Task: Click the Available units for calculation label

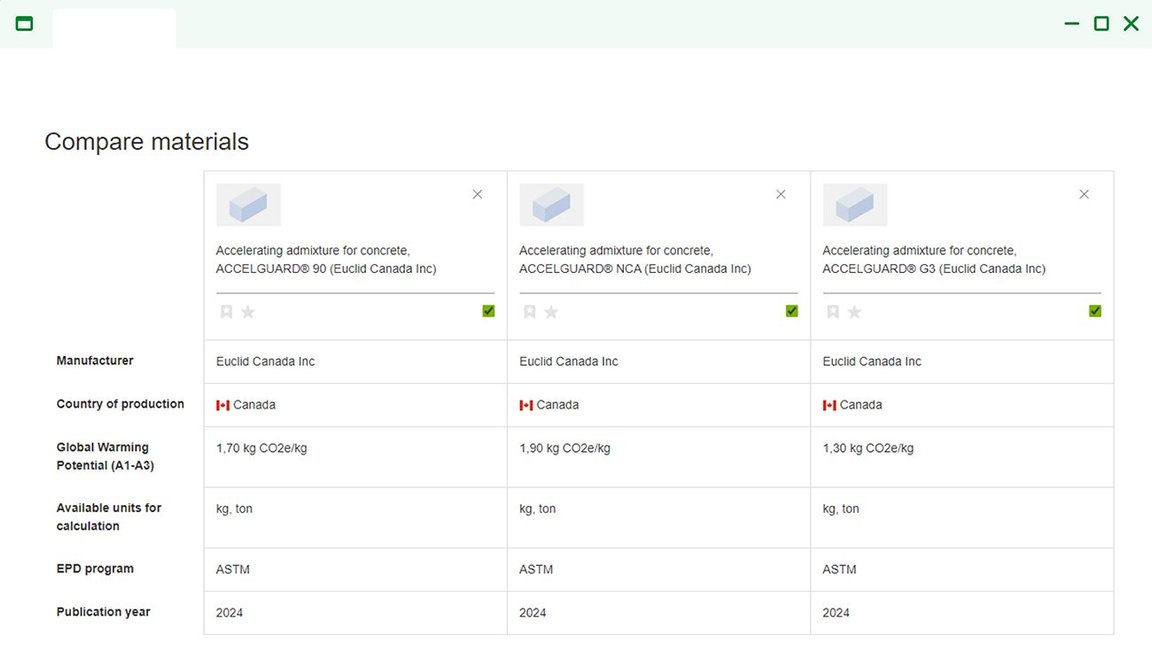Action: pos(109,517)
